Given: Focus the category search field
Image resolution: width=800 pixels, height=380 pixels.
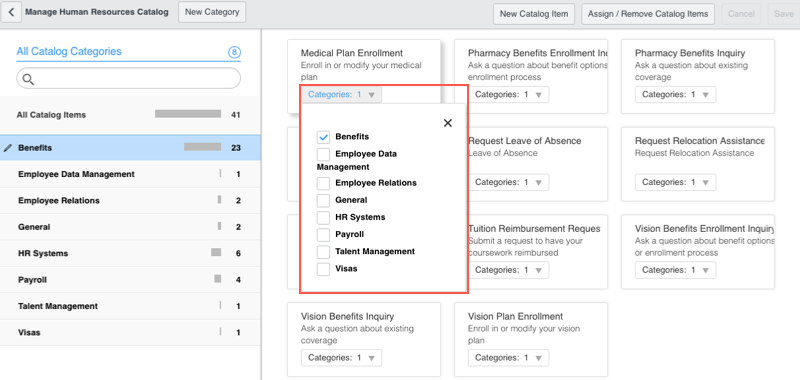Looking at the screenshot, I should [x=129, y=79].
